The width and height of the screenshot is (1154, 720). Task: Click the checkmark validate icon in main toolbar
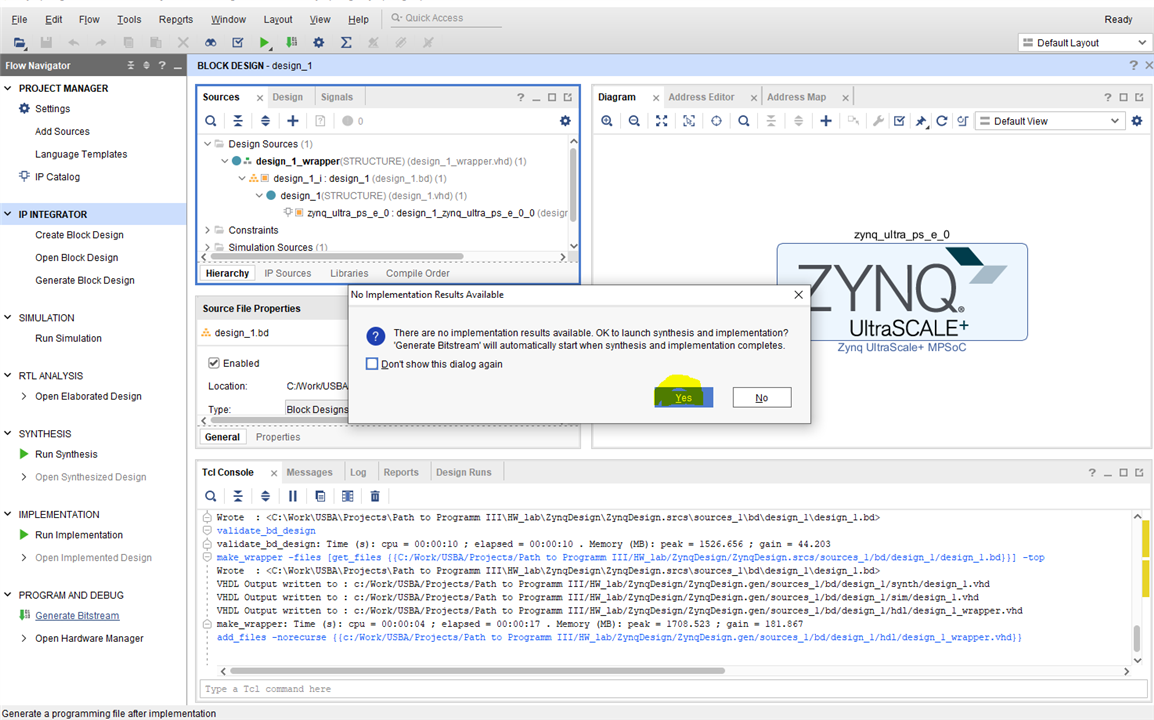tap(238, 43)
